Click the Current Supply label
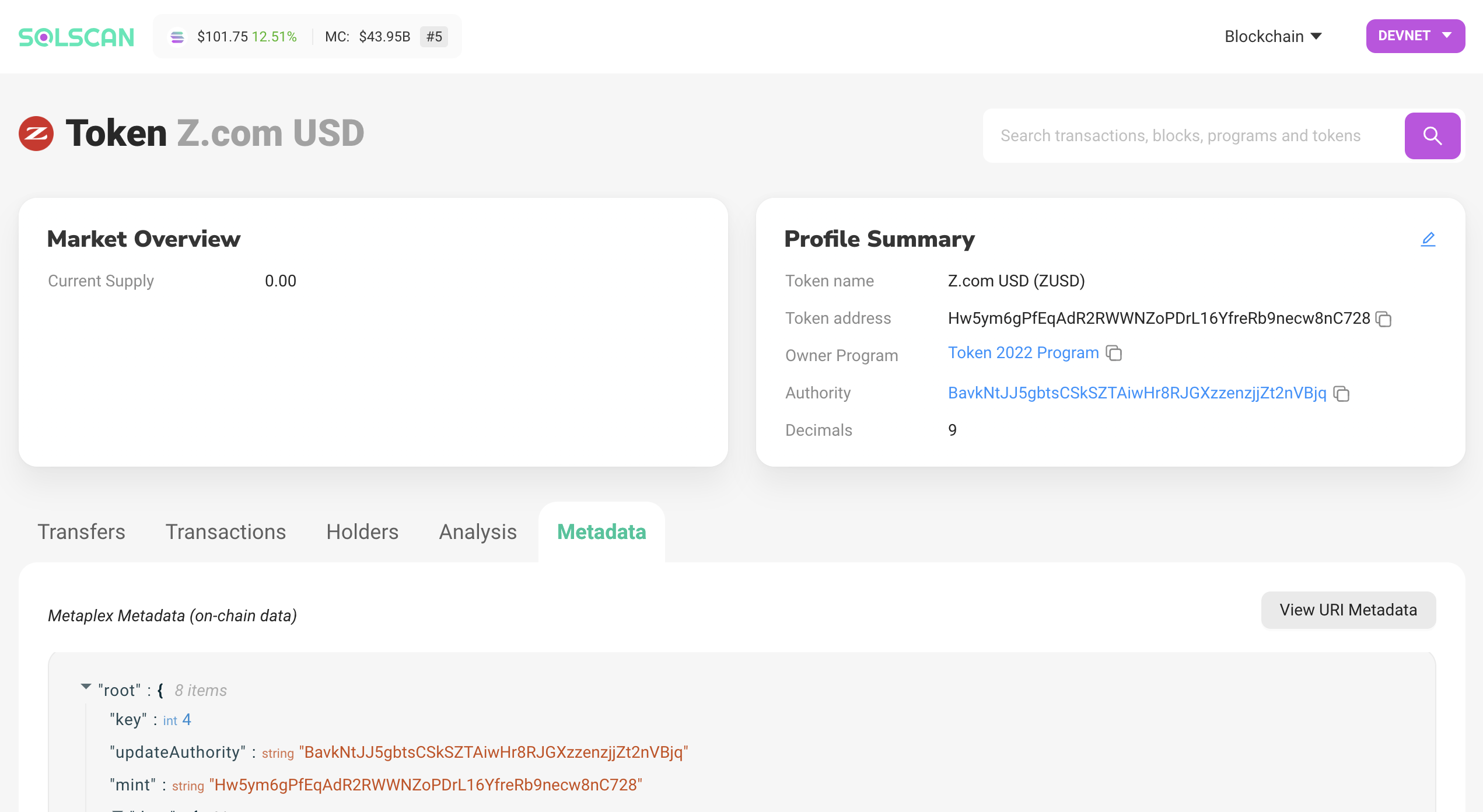Viewport: 1483px width, 812px height. (101, 281)
